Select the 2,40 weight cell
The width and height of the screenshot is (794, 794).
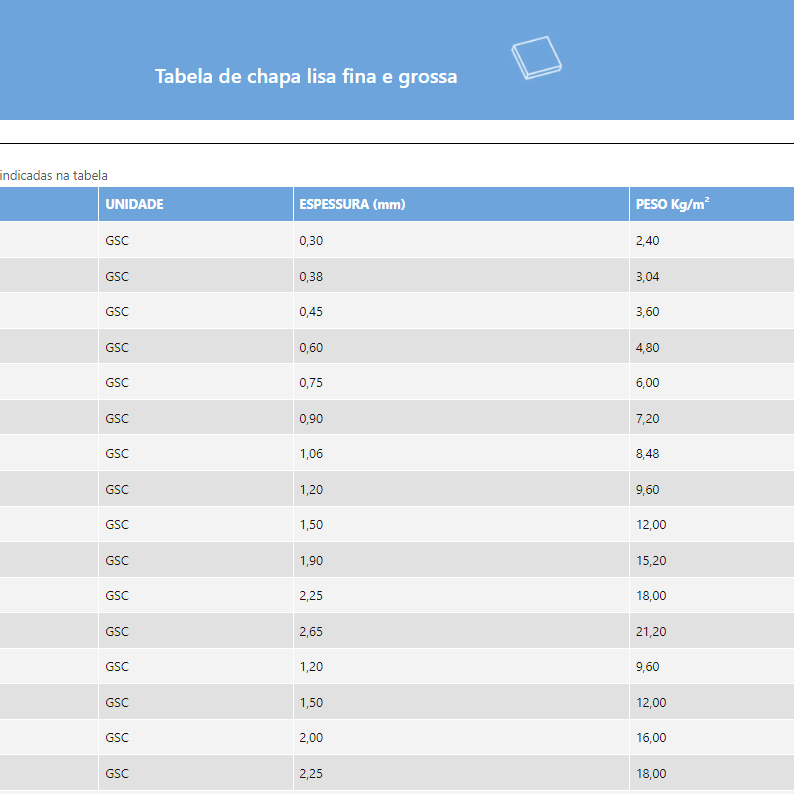click(648, 241)
